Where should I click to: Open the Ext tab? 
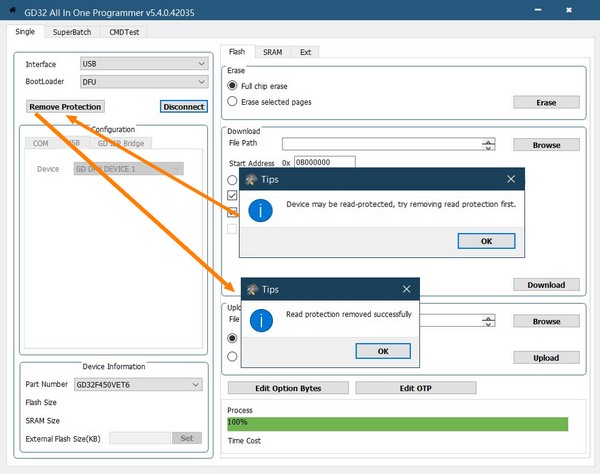(305, 52)
